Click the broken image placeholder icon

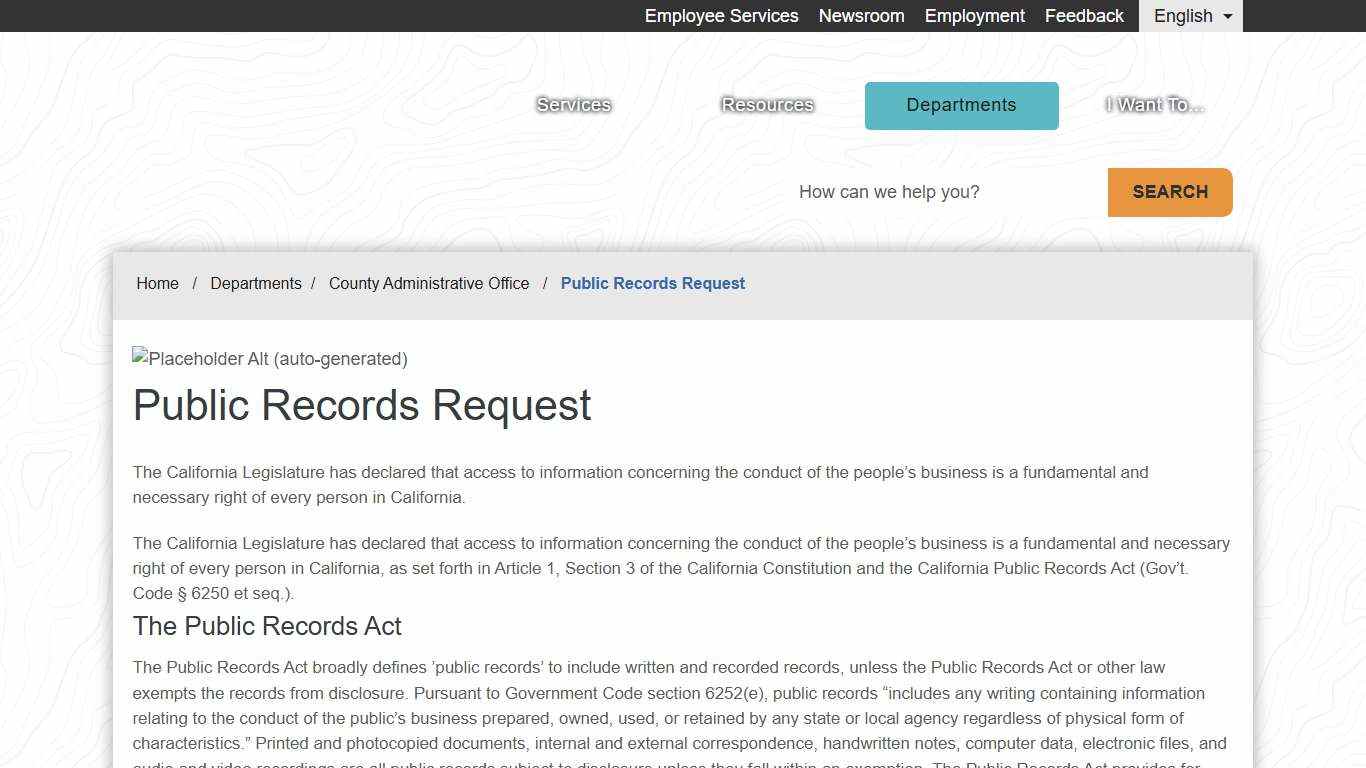tap(139, 358)
